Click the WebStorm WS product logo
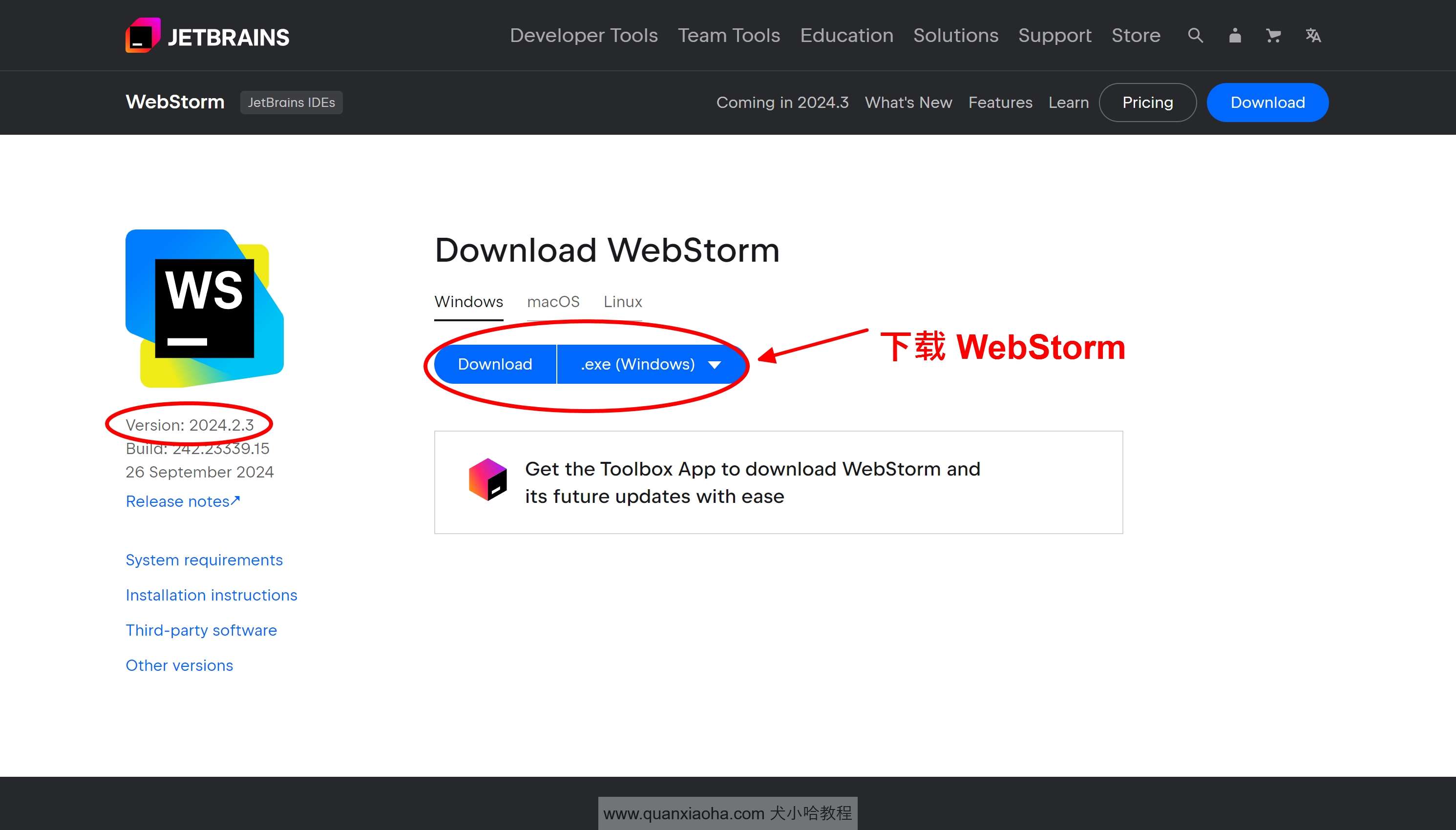 click(x=205, y=309)
